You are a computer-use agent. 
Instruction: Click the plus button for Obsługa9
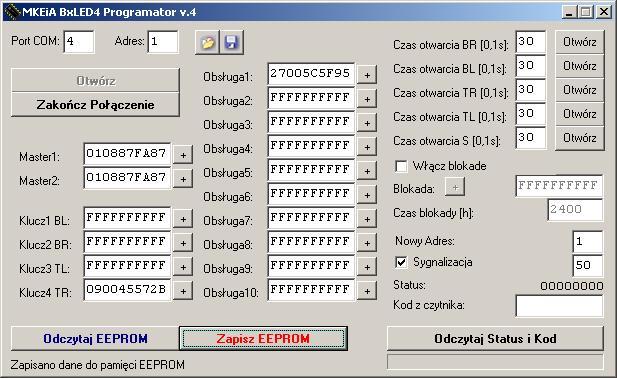[x=367, y=267]
